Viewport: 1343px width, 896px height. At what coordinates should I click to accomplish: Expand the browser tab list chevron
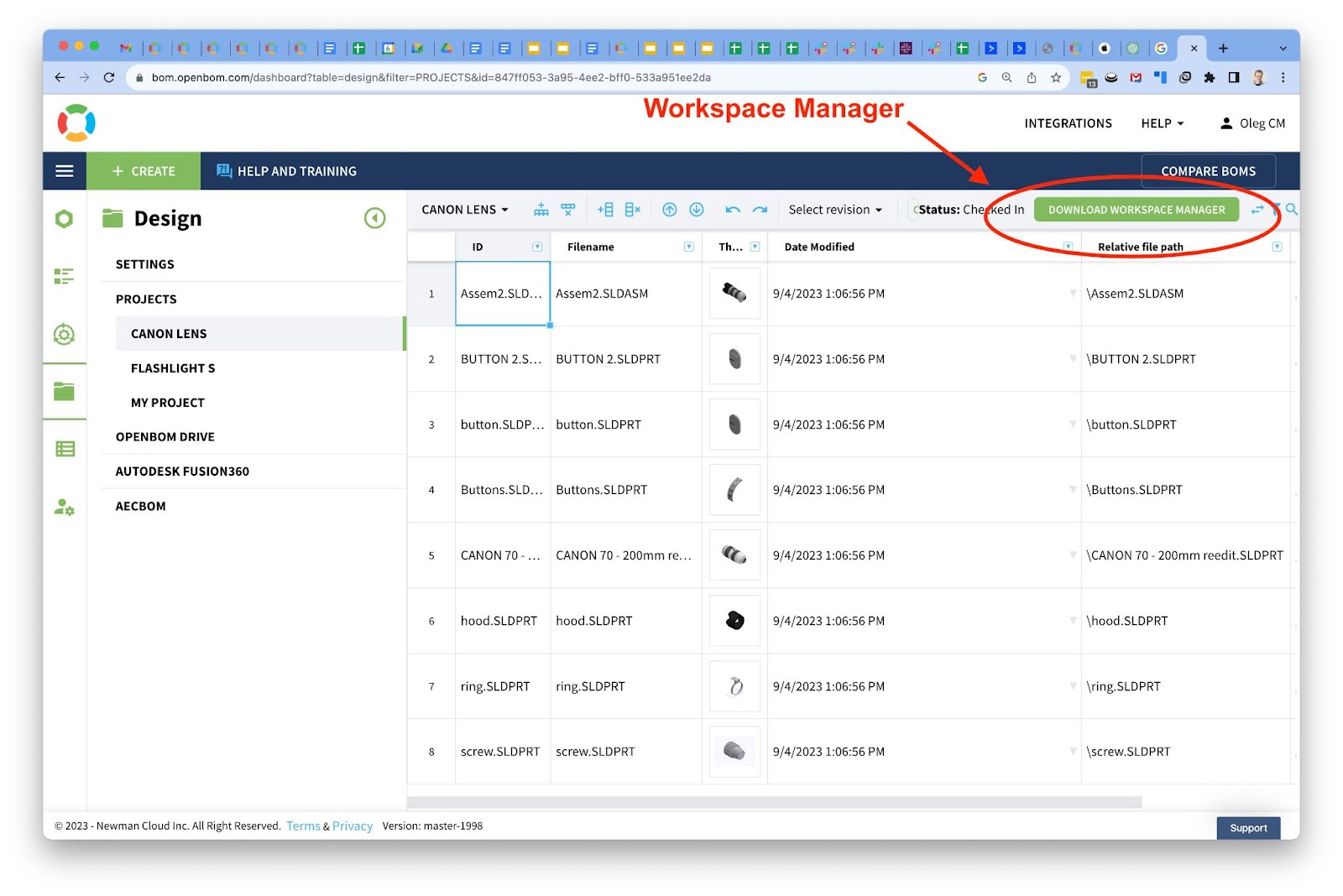(x=1283, y=49)
